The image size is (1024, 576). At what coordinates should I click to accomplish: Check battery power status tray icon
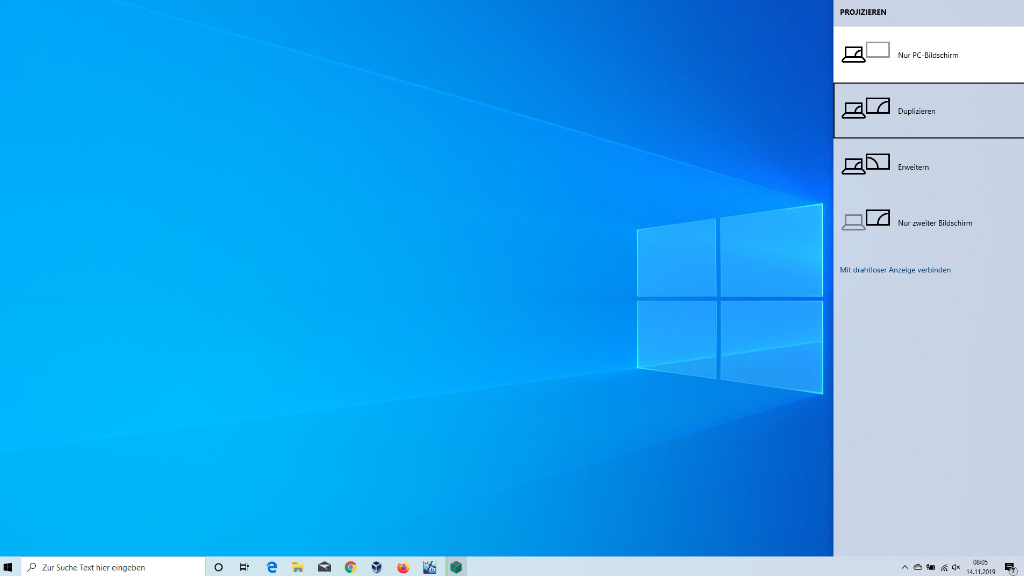pos(931,568)
